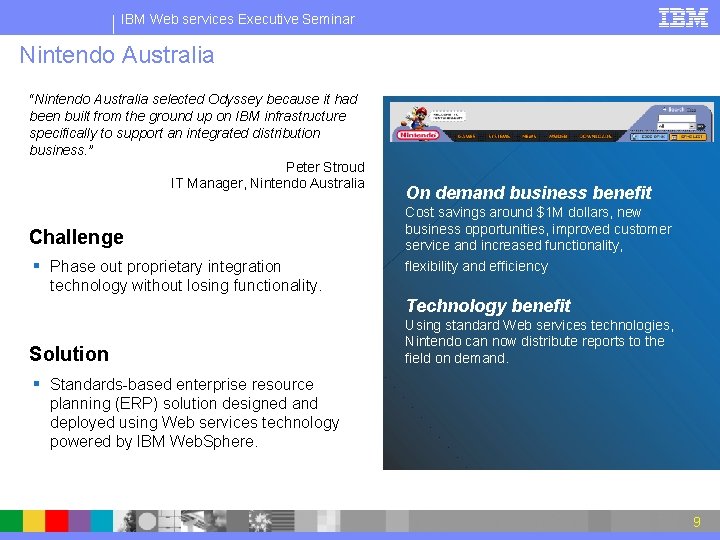Click the slide number 9 in the footer

pos(697,521)
